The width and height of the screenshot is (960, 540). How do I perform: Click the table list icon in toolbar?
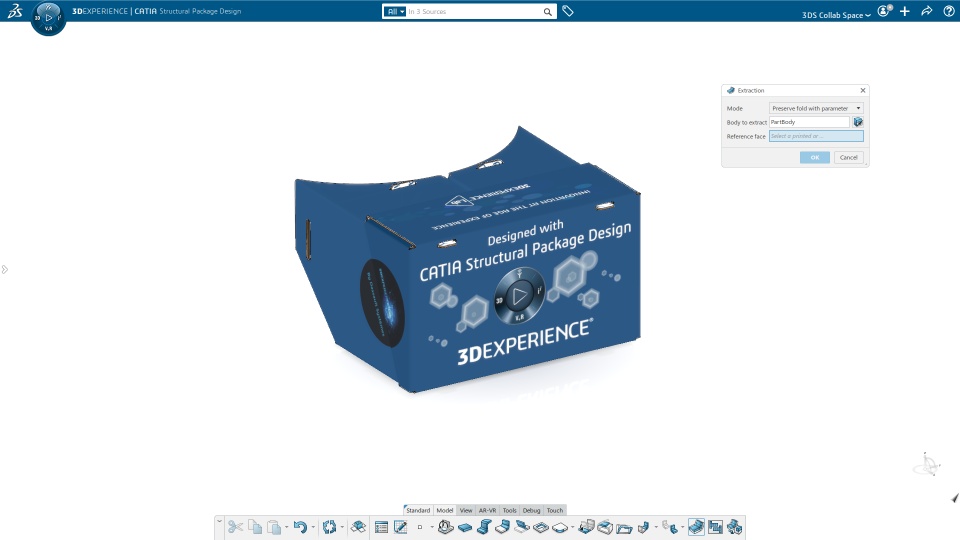381,527
